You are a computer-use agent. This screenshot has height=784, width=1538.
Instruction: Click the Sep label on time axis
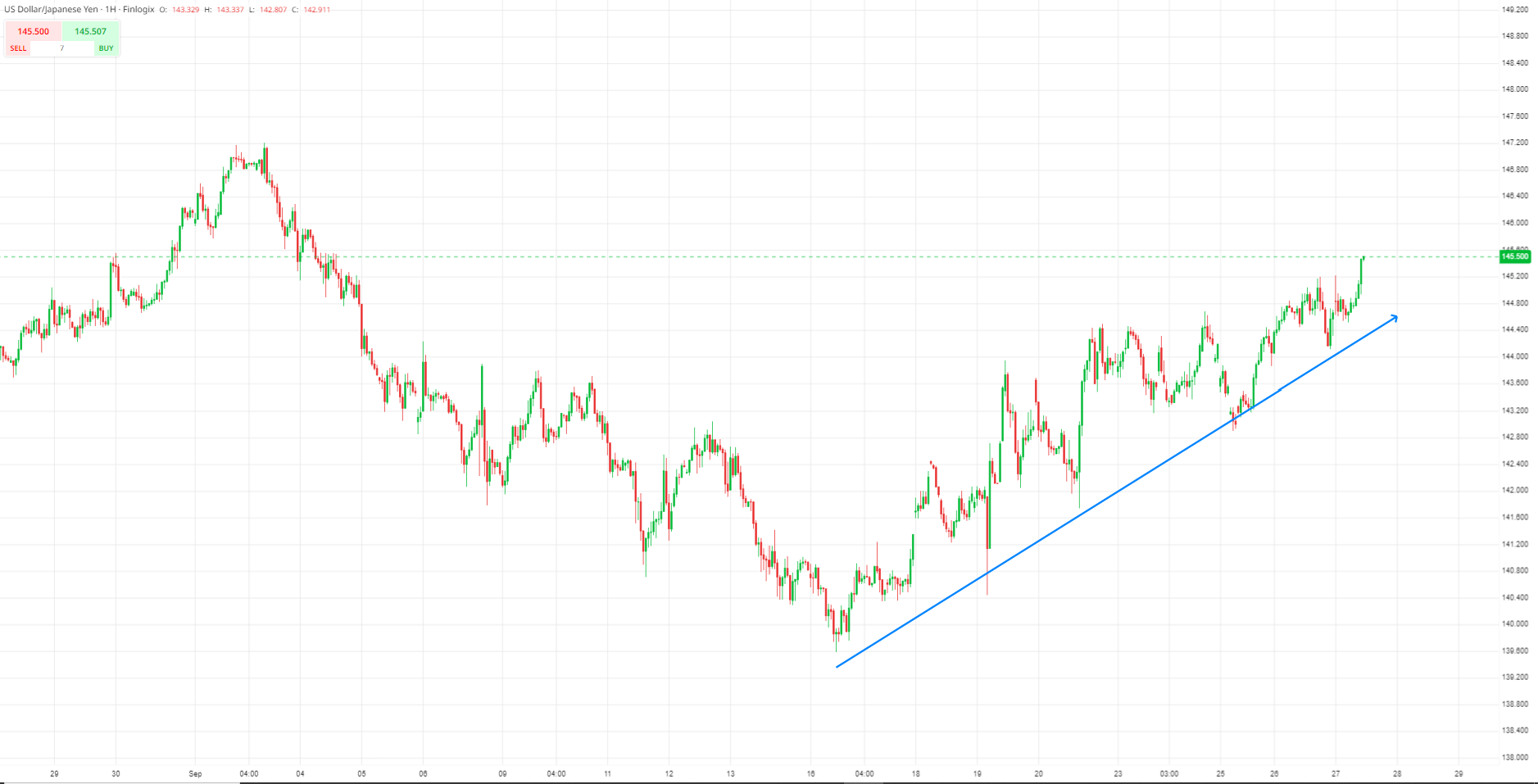195,773
